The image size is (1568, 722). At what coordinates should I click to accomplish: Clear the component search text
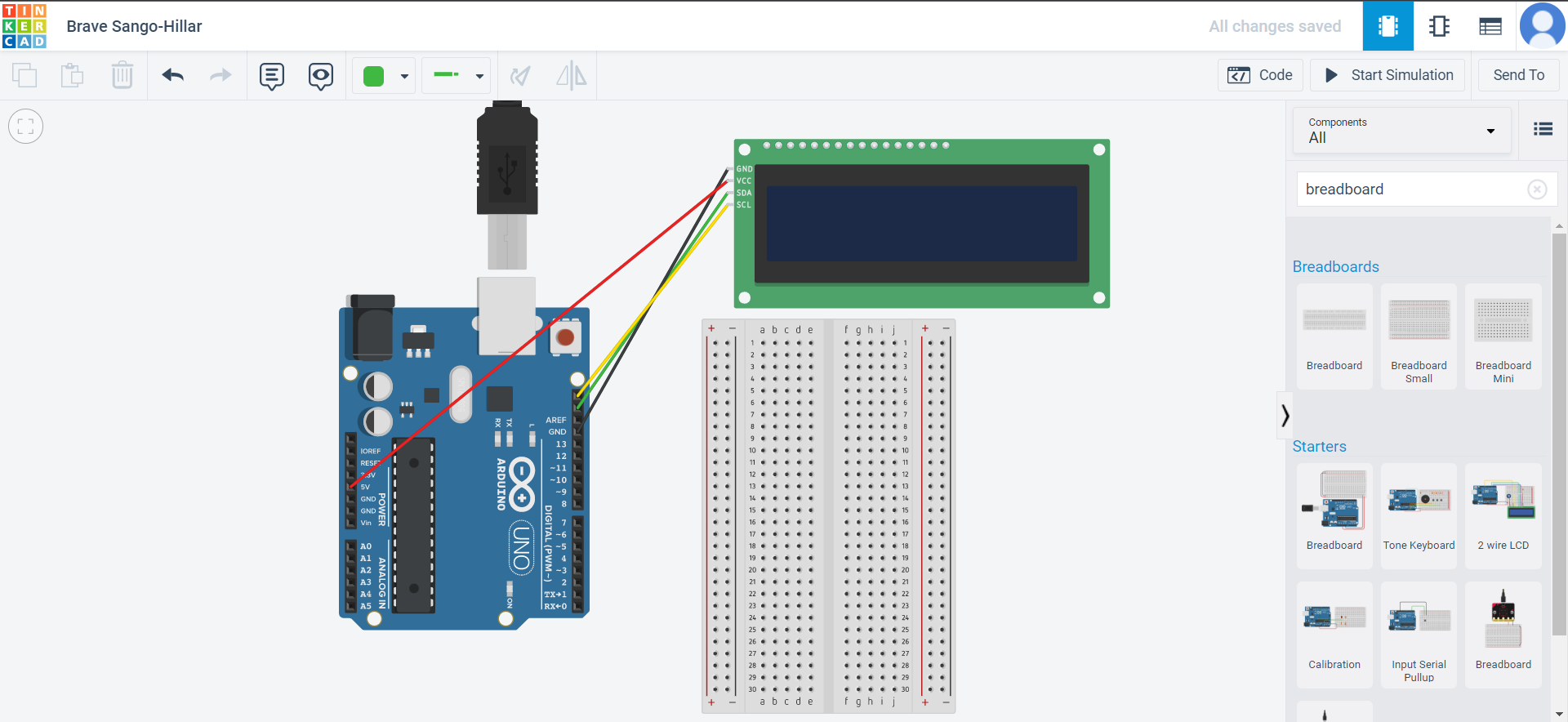(1537, 189)
